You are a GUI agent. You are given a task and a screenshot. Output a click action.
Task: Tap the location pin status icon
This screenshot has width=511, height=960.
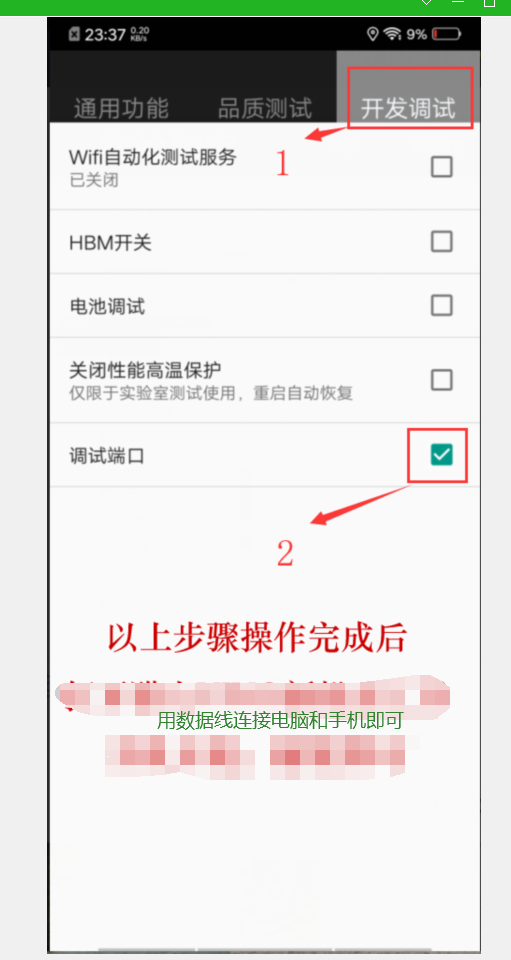click(372, 34)
